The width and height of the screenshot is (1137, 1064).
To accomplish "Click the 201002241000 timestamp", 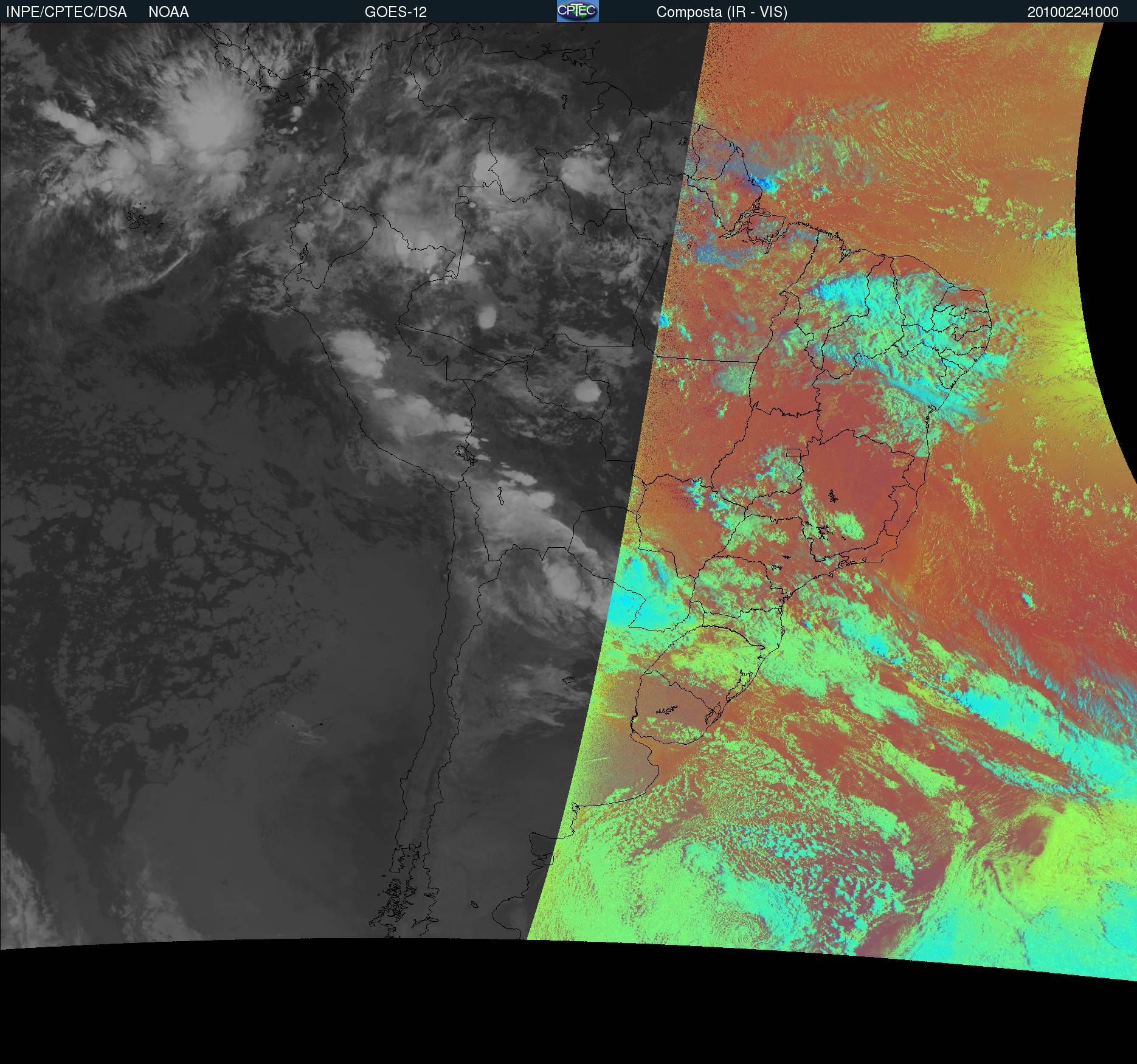I will (x=1073, y=12).
